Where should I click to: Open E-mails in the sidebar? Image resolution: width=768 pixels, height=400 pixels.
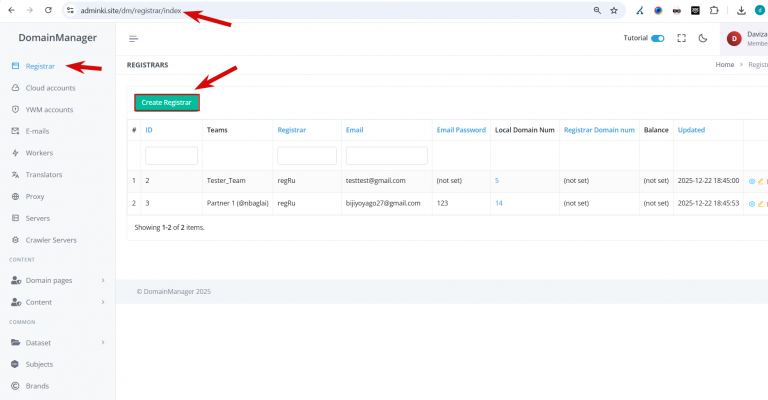click(37, 131)
